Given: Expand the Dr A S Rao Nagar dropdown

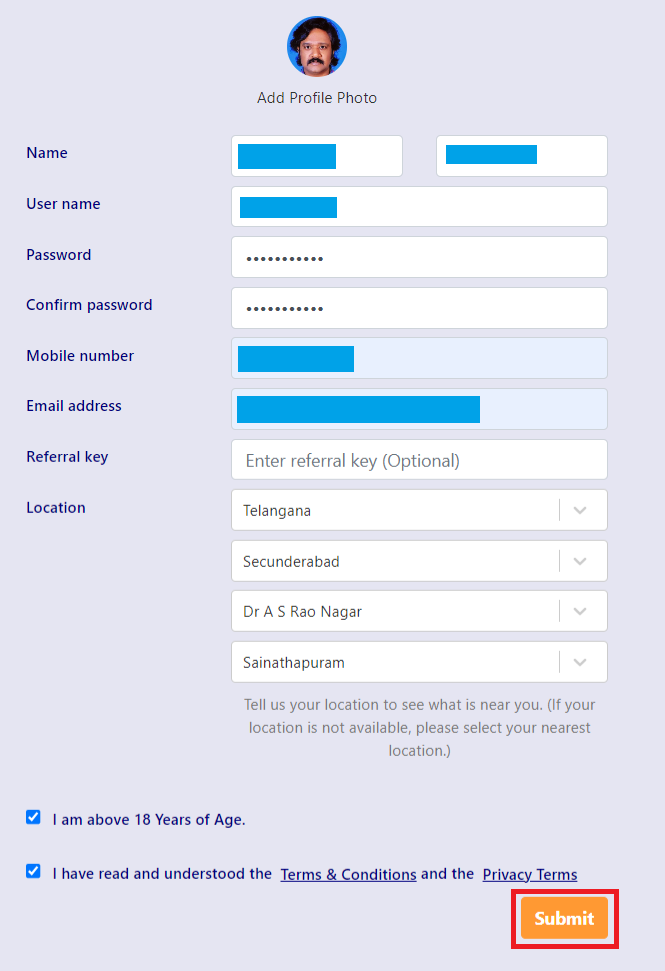Looking at the screenshot, I should pos(580,611).
